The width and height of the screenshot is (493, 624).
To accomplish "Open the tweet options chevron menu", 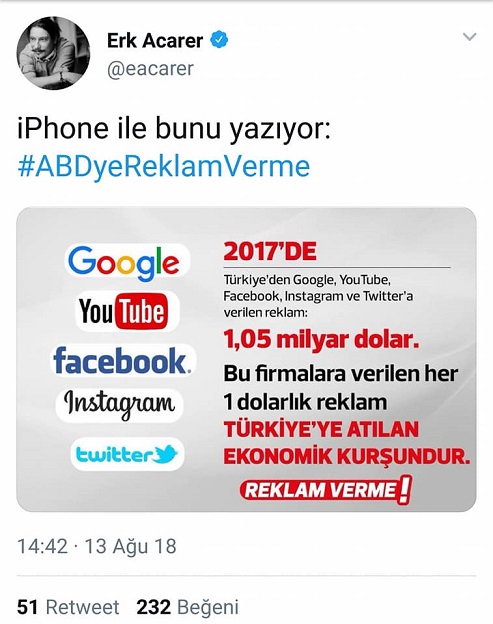I will pyautogui.click(x=470, y=37).
